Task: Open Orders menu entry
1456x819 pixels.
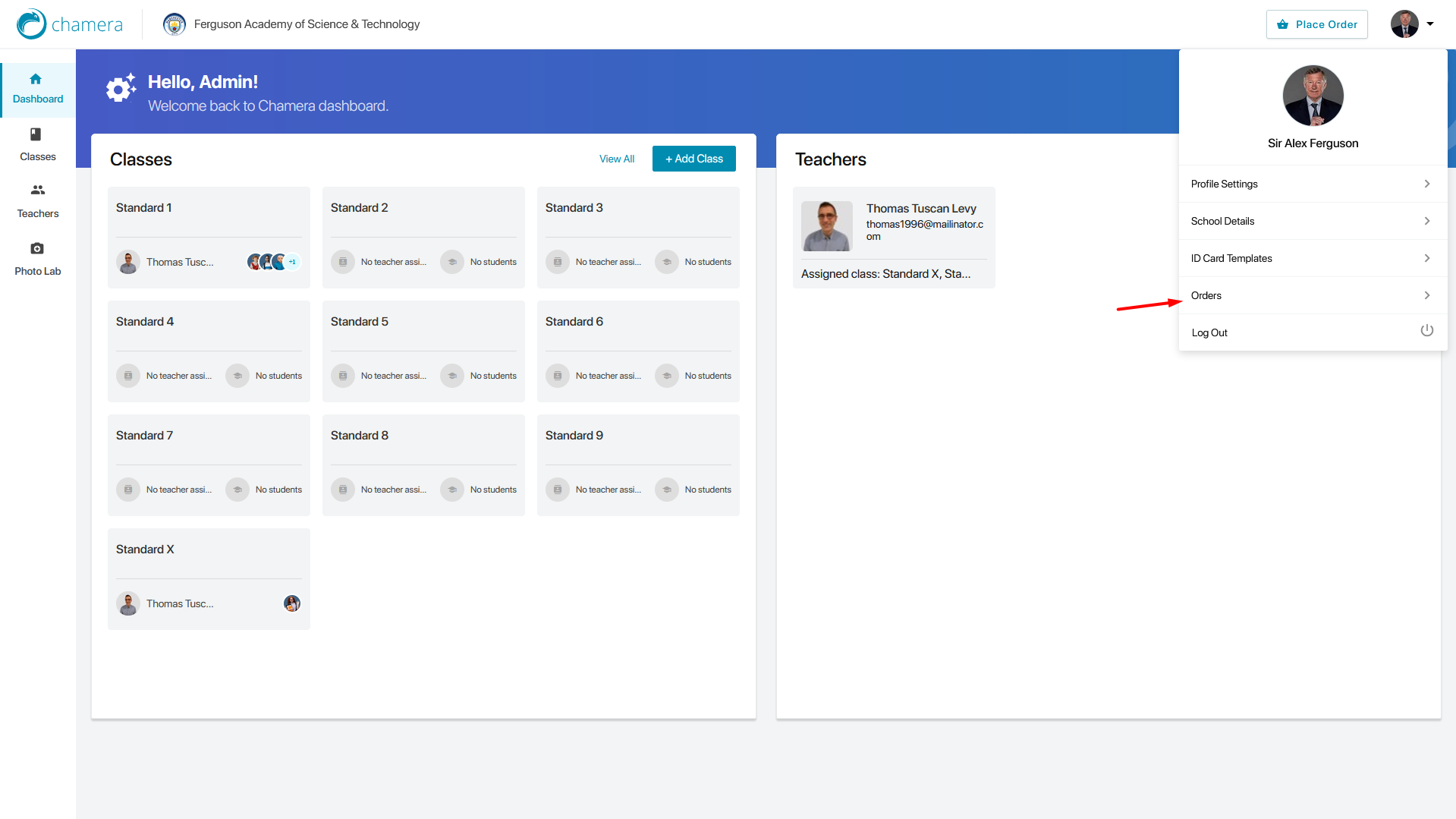Action: click(x=1313, y=295)
